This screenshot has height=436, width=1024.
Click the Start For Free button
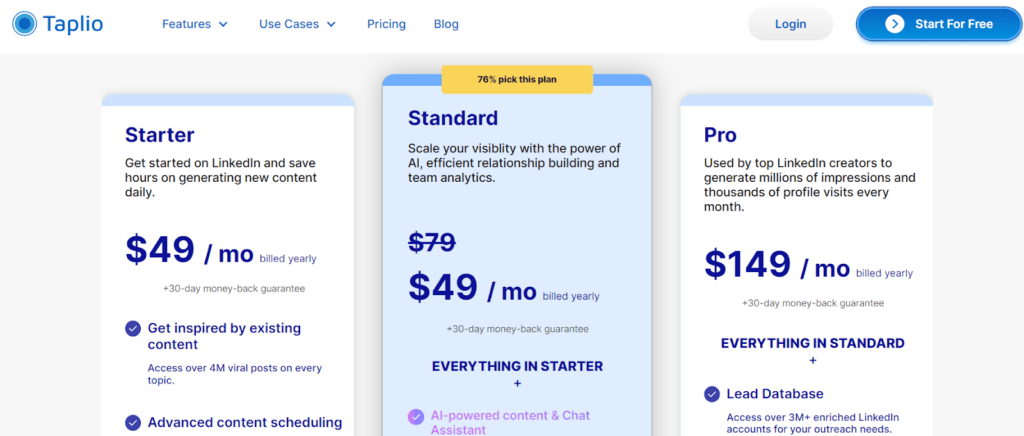click(x=939, y=24)
